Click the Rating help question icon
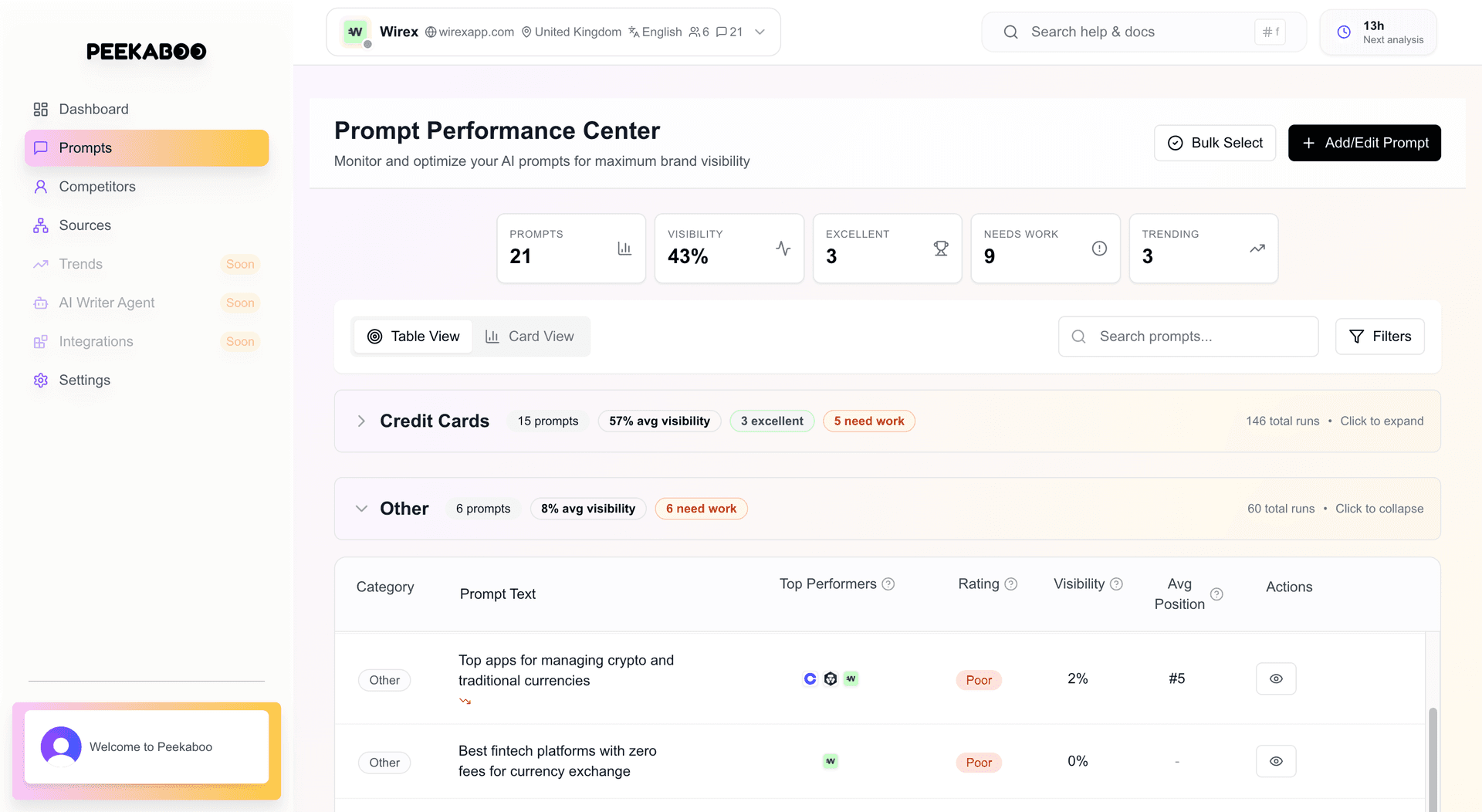Image resolution: width=1482 pixels, height=812 pixels. coord(1011,584)
